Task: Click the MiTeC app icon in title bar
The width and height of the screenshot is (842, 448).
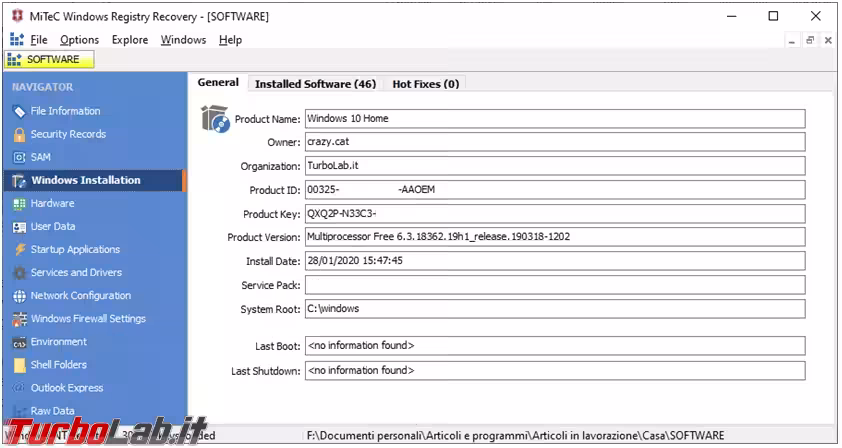Action: (x=17, y=16)
